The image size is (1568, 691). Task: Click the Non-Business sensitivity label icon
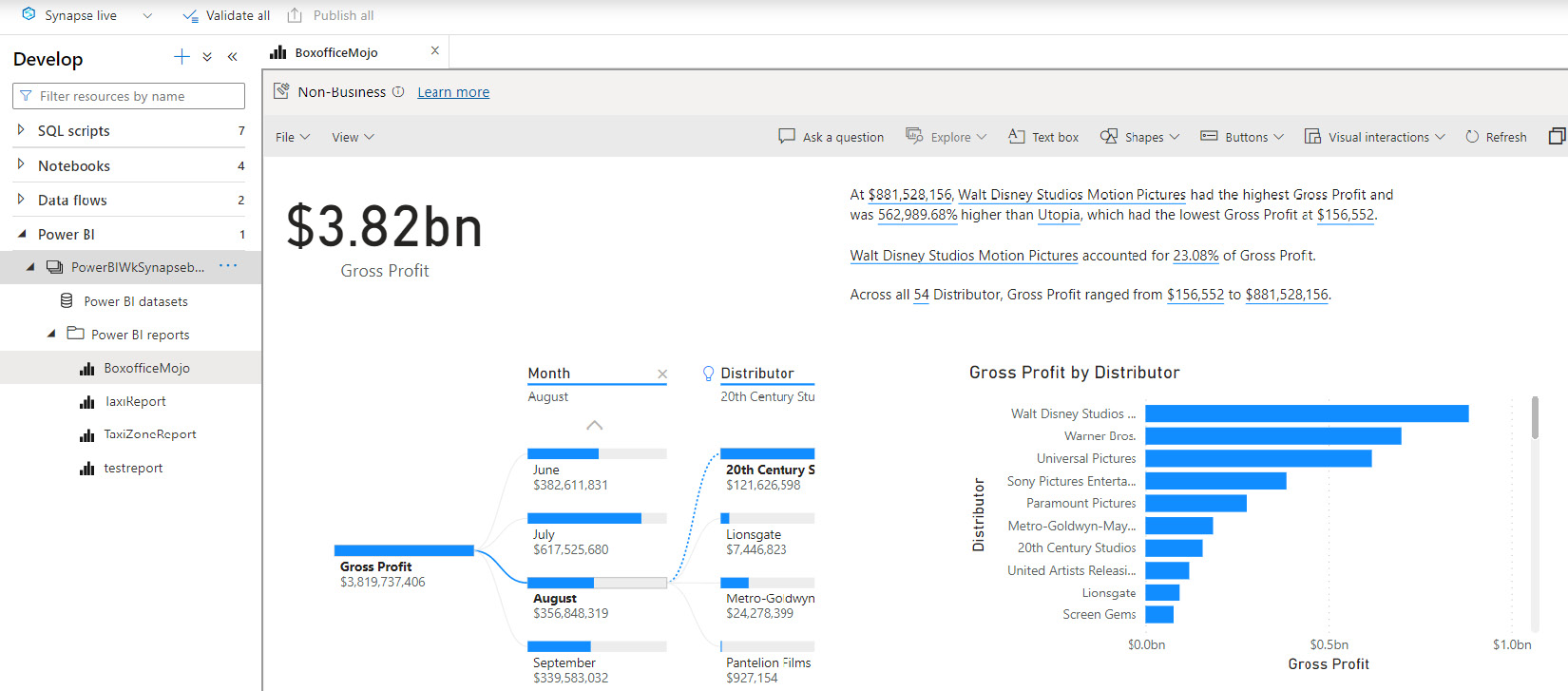(281, 91)
